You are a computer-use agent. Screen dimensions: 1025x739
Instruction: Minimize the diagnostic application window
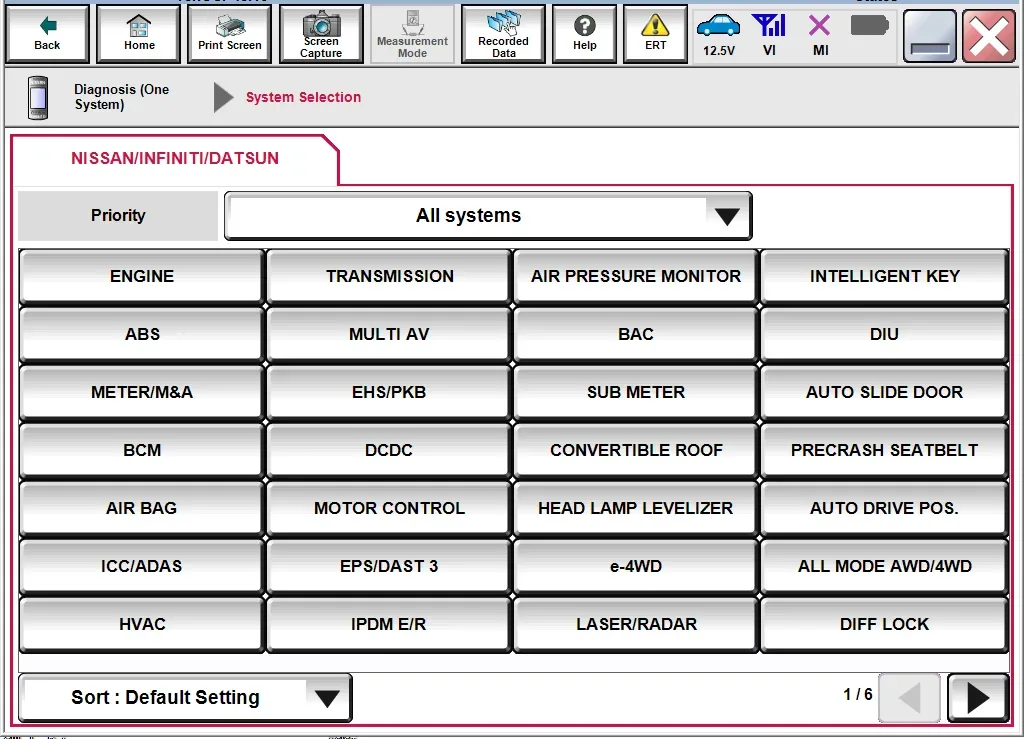pos(930,35)
